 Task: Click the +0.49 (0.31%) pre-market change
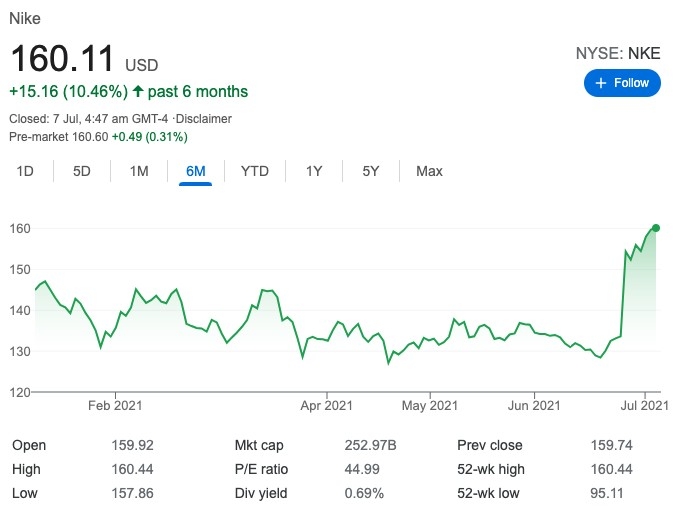pyautogui.click(x=150, y=137)
